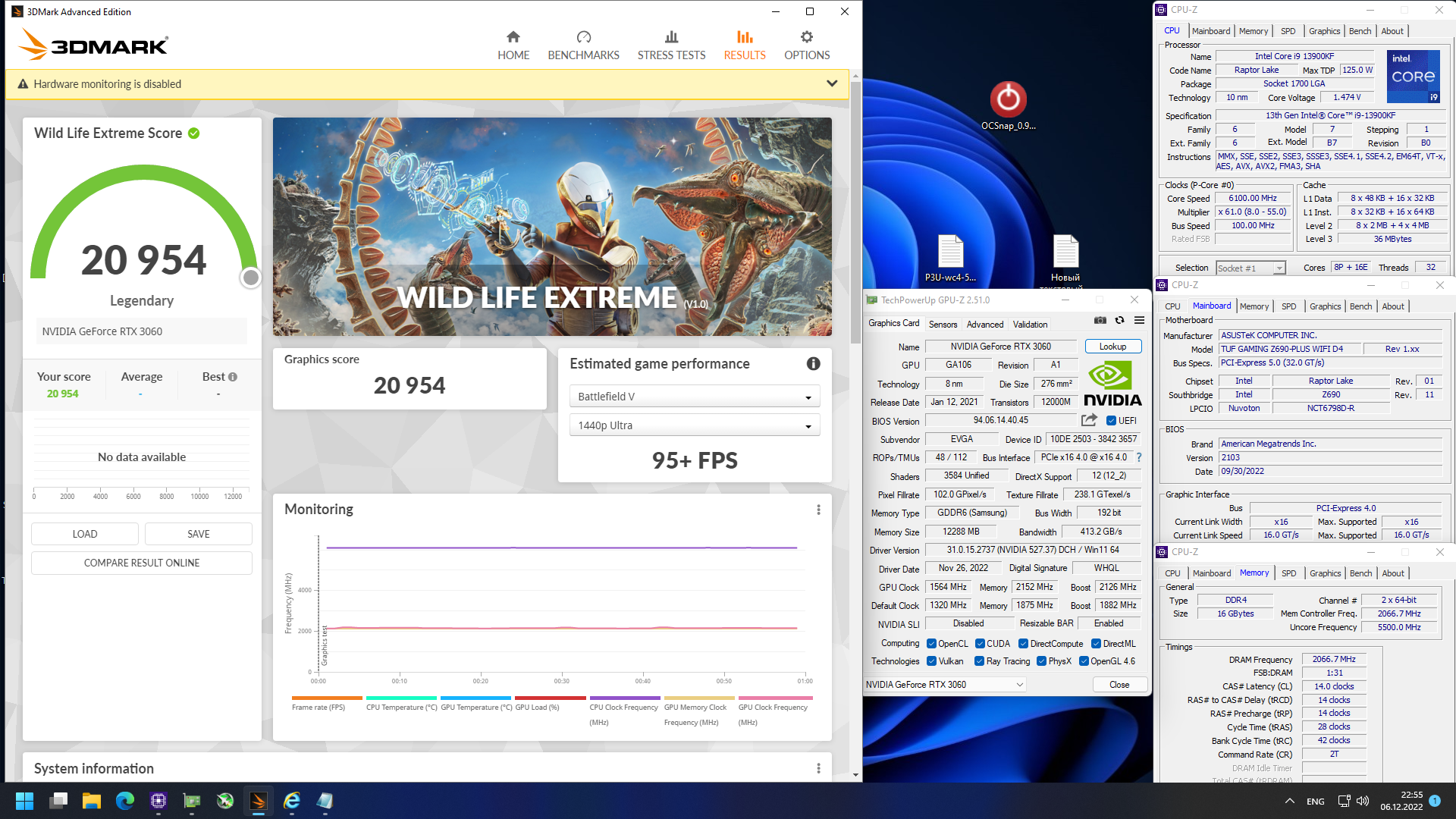Switch to the Advanced tab in GPU-Z
The width and height of the screenshot is (1456, 819).
tap(985, 325)
